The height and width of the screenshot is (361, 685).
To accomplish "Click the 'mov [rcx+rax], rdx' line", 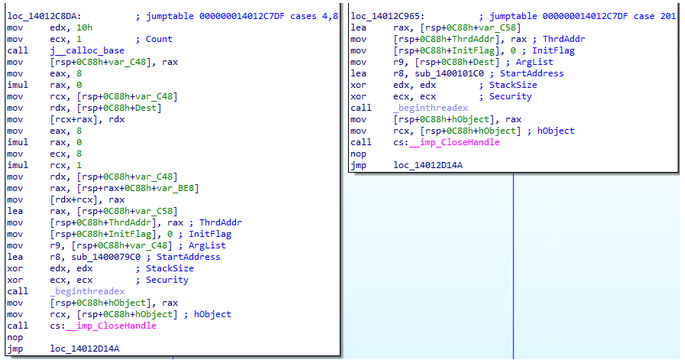I will tap(66, 119).
